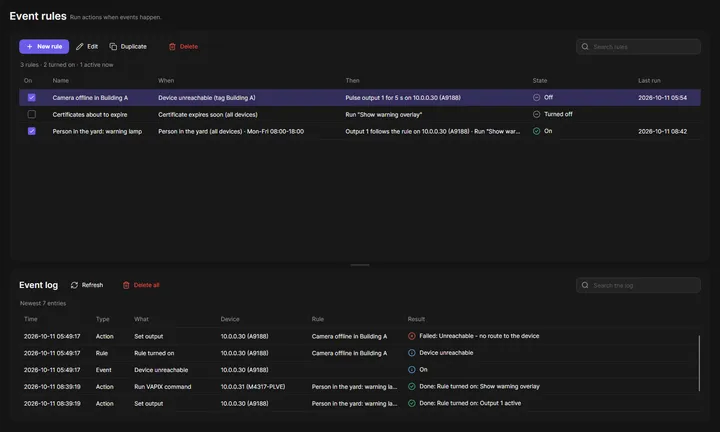Click info icon beside 'On' log result
The height and width of the screenshot is (432, 720).
[x=411, y=370]
